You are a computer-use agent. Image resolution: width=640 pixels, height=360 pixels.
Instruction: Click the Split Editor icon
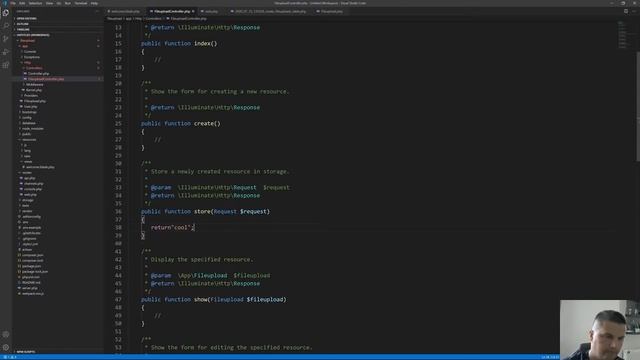[x=626, y=11]
